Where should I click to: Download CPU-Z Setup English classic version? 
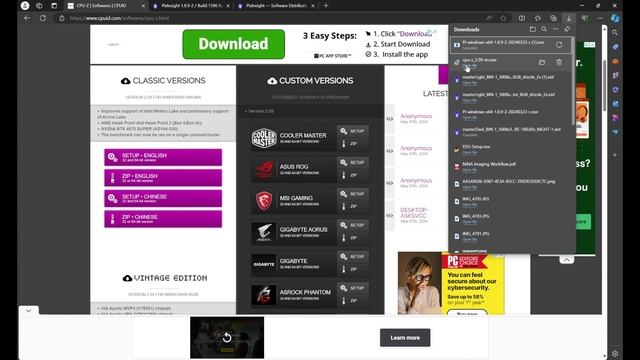point(163,157)
